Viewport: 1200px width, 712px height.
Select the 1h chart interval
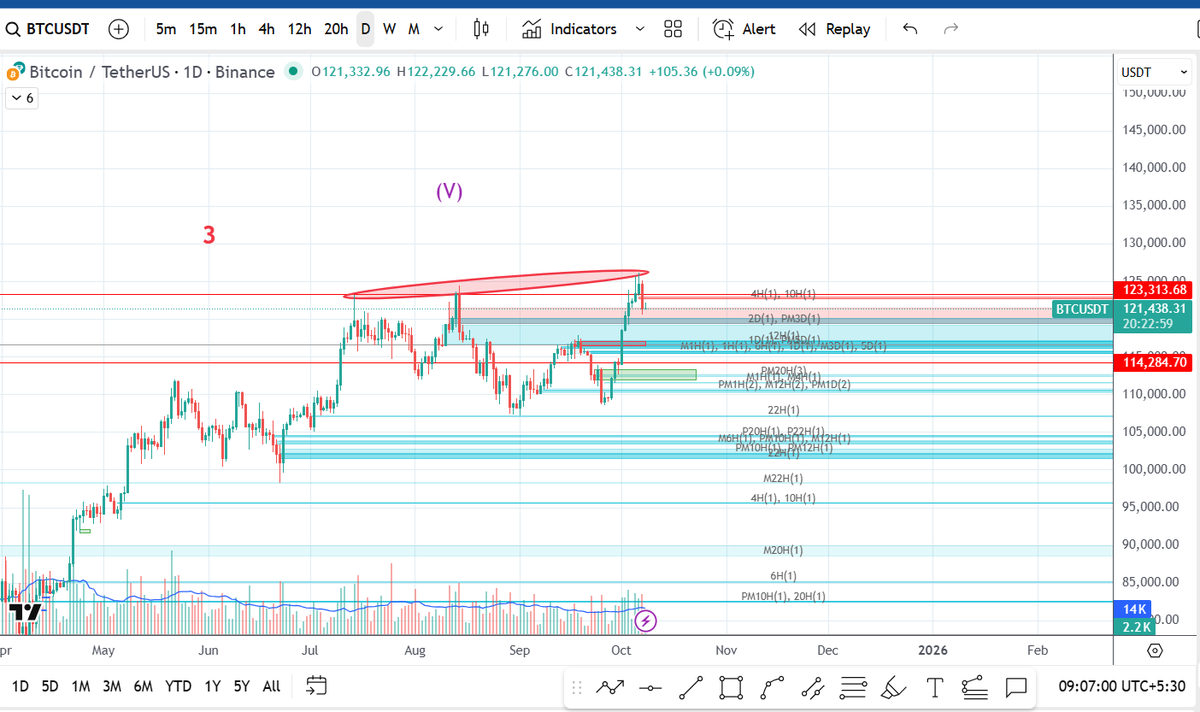(238, 29)
